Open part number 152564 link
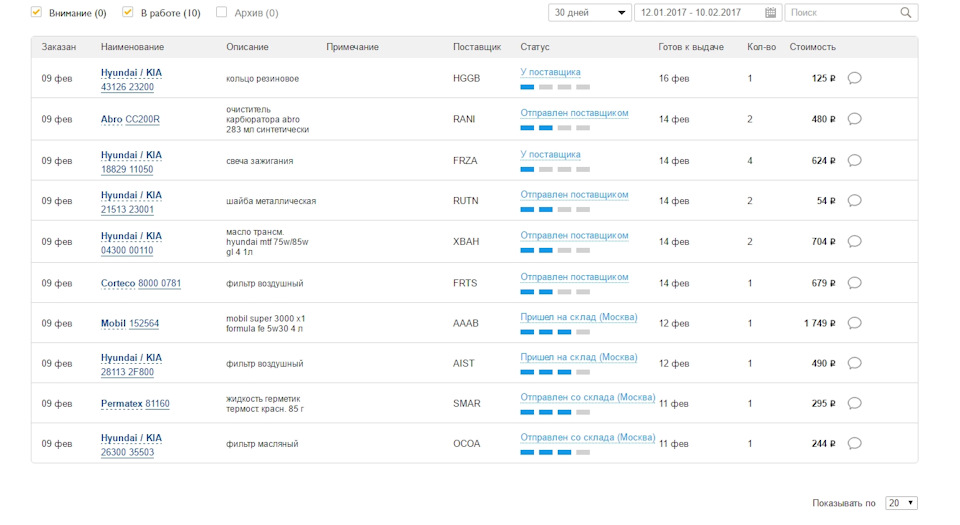Viewport: 960px width, 525px height. [144, 324]
